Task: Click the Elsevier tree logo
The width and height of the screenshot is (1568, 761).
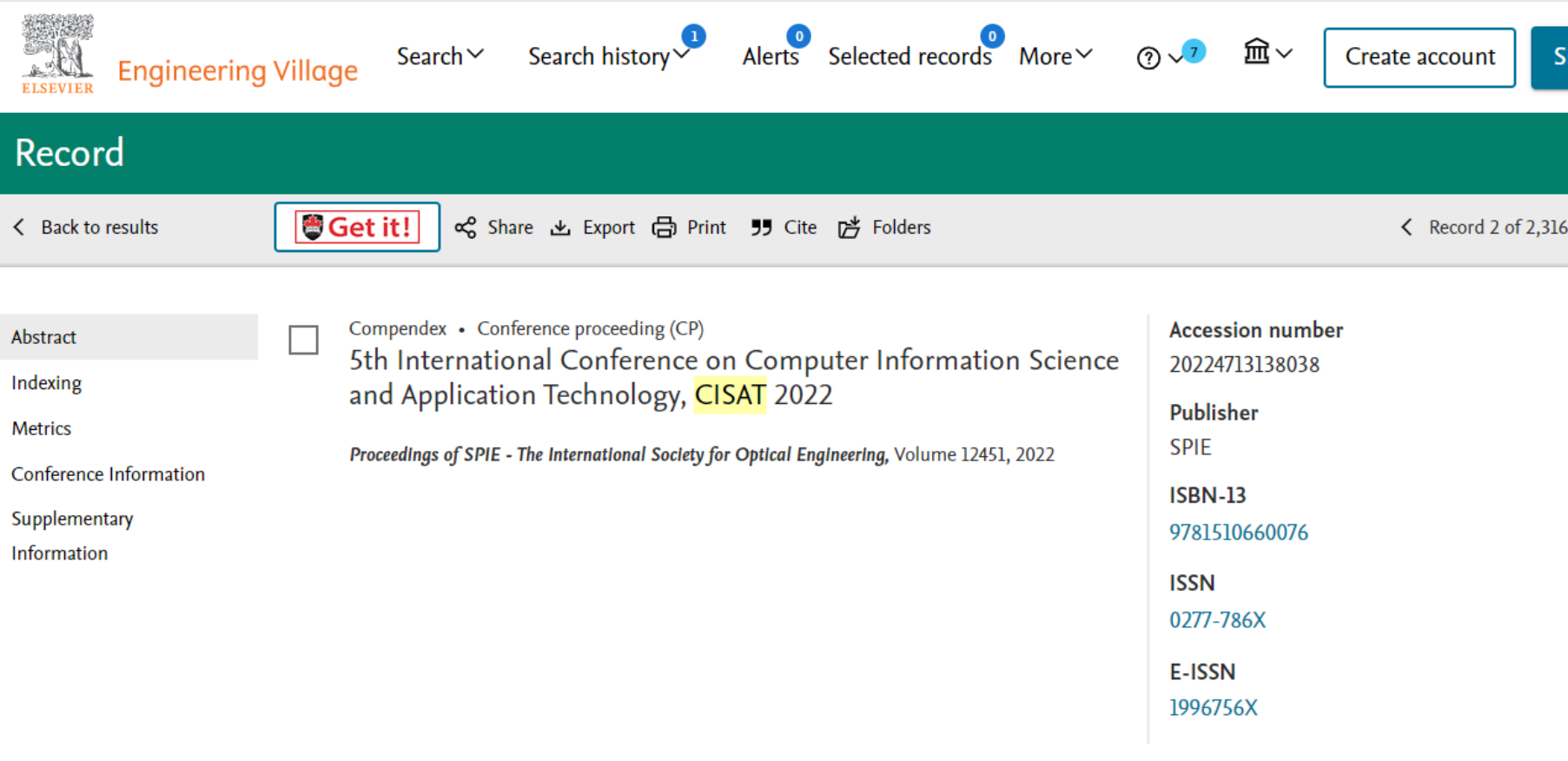Action: pyautogui.click(x=57, y=54)
